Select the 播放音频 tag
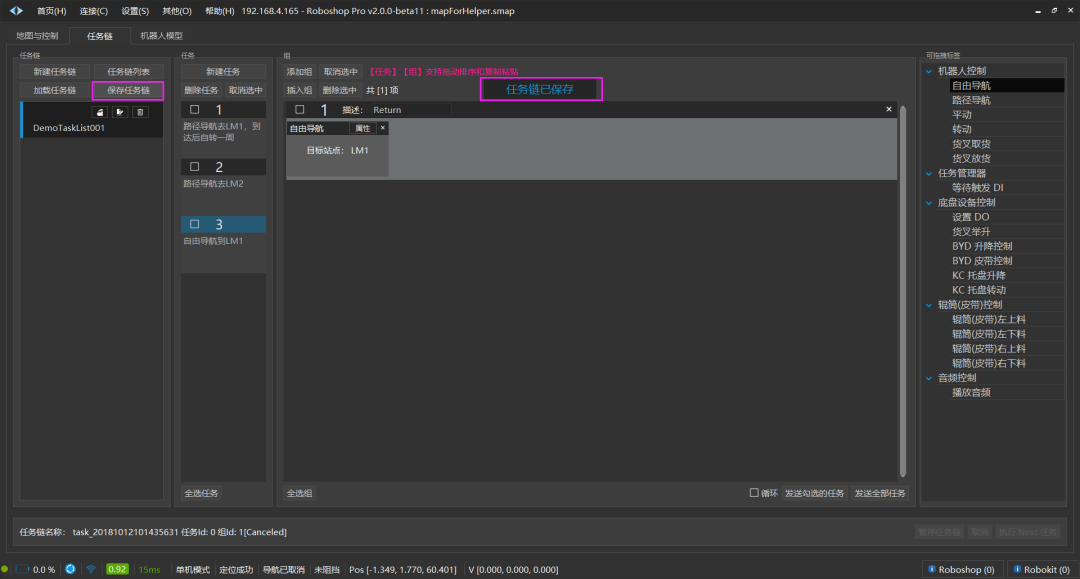The height and width of the screenshot is (579, 1080). 971,392
